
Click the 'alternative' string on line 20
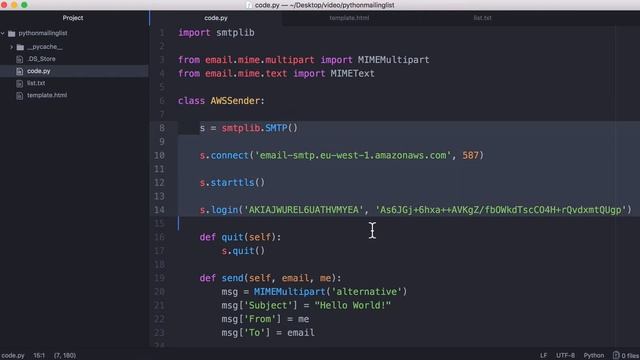(366, 292)
